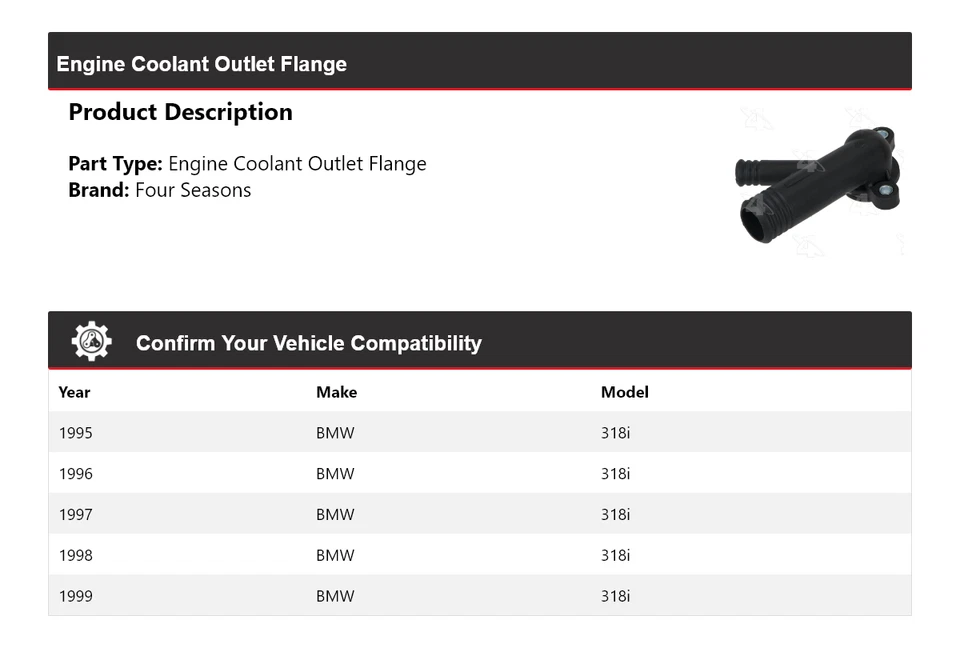Select the 1996 year cell
The width and height of the screenshot is (960, 648).
(x=76, y=473)
